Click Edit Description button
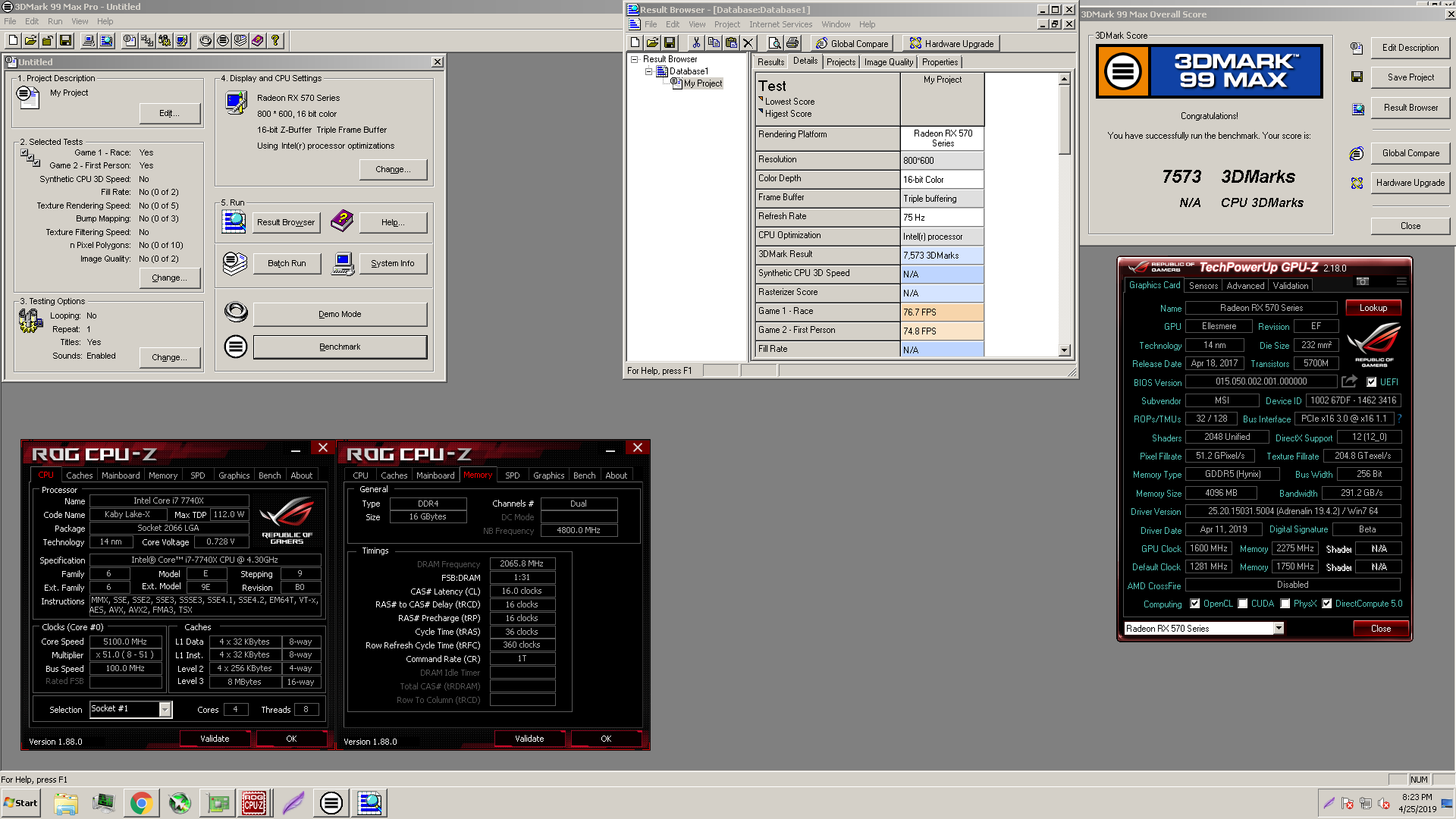The height and width of the screenshot is (819, 1456). pyautogui.click(x=1410, y=48)
